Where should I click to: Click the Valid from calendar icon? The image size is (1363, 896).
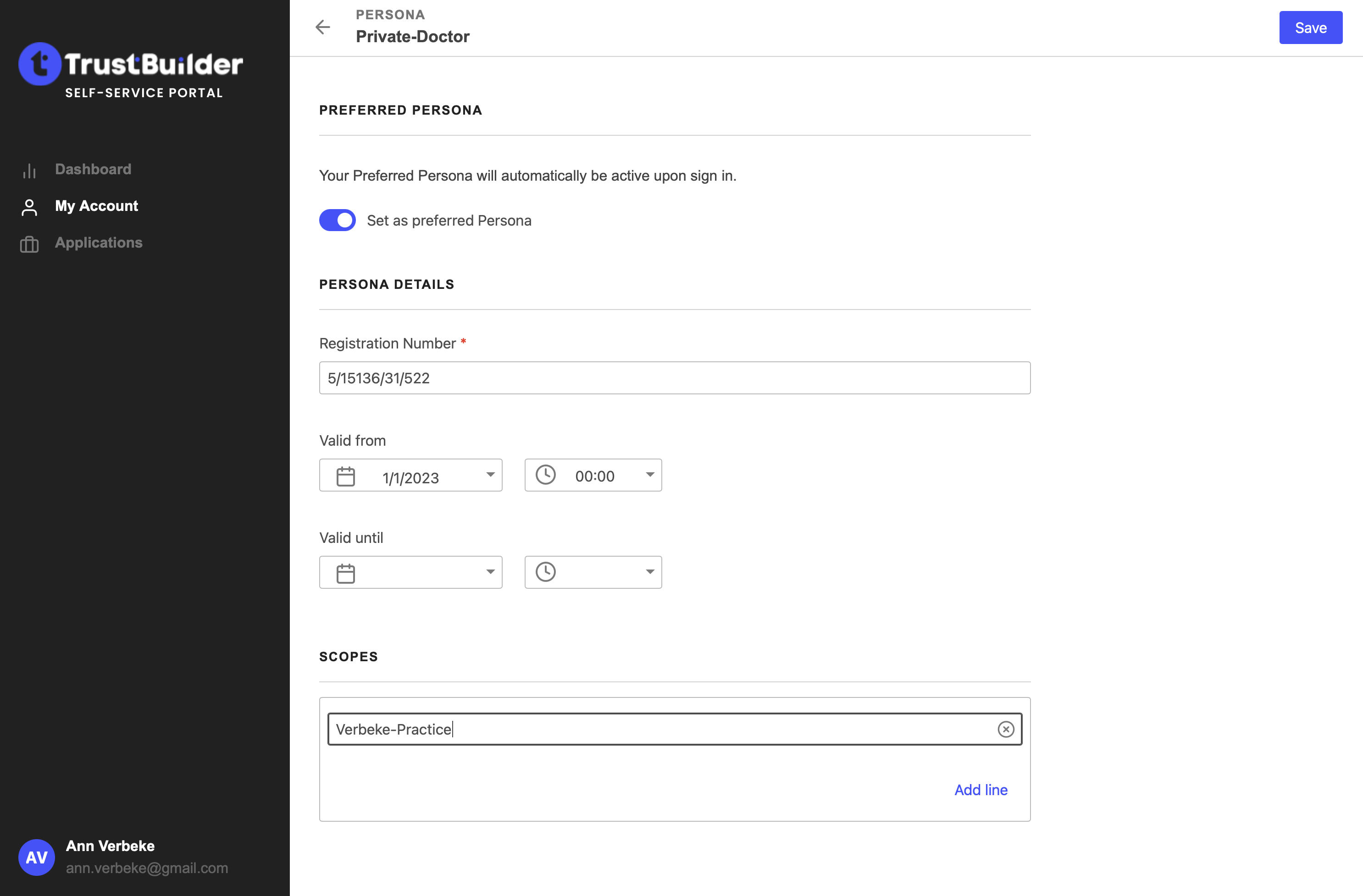(345, 476)
